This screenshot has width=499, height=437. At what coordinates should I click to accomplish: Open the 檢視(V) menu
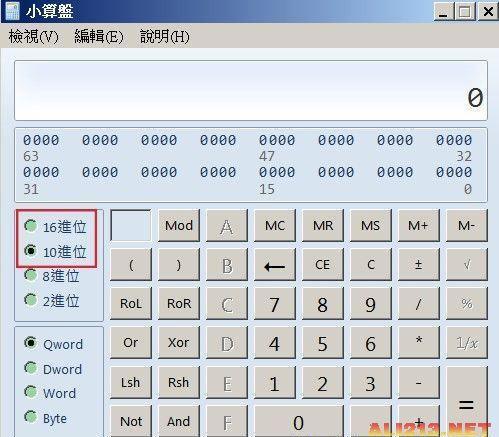click(34, 36)
